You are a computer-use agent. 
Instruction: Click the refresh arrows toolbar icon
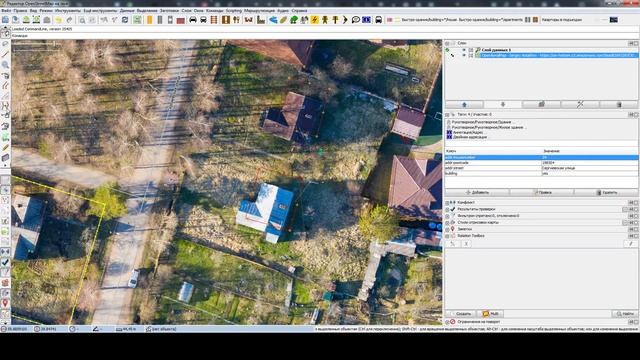125,20
